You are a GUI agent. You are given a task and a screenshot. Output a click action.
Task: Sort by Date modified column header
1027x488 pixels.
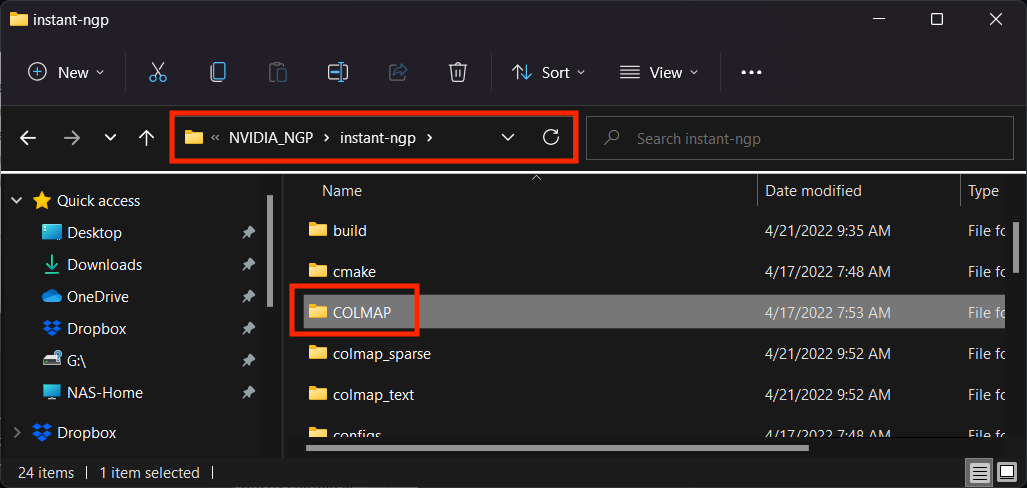(x=813, y=191)
